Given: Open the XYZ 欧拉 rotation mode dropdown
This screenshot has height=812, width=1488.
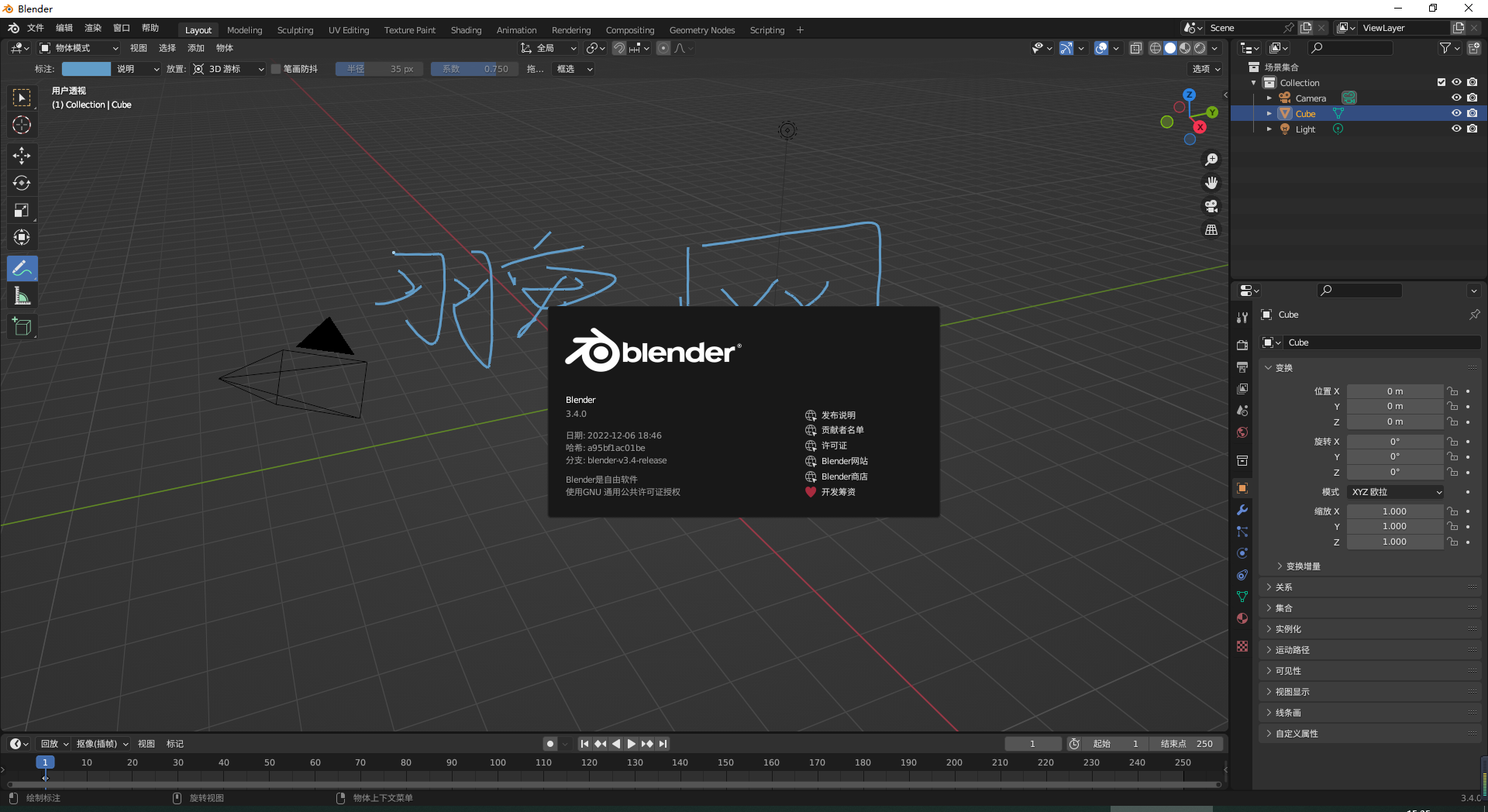Looking at the screenshot, I should coord(1394,492).
